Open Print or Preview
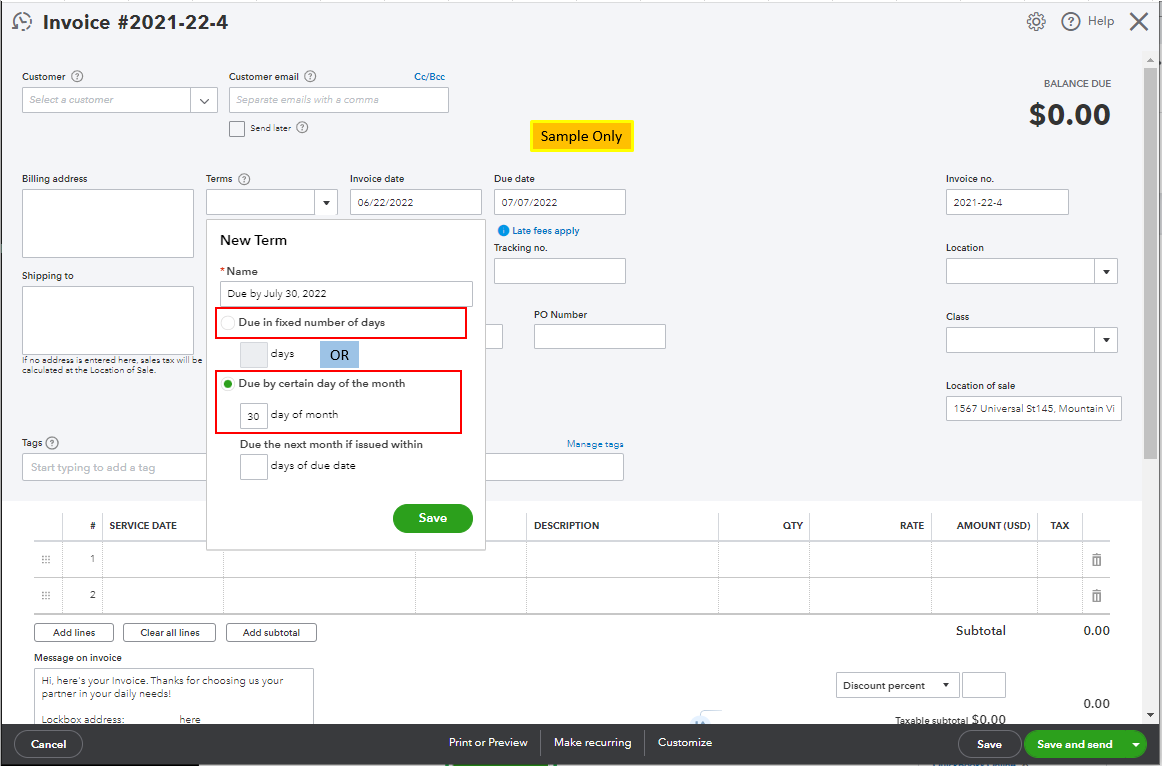 (x=488, y=743)
